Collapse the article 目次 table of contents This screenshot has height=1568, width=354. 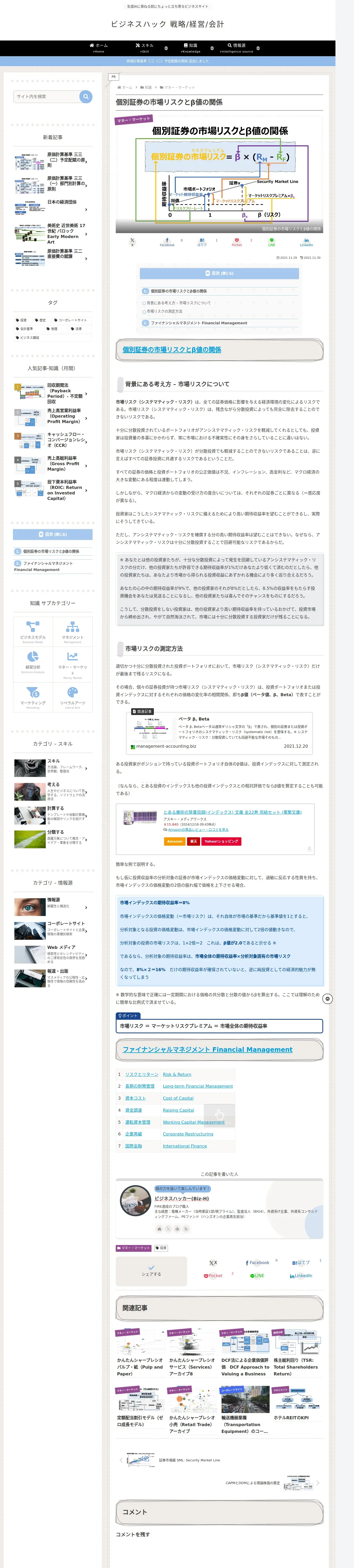[x=219, y=273]
